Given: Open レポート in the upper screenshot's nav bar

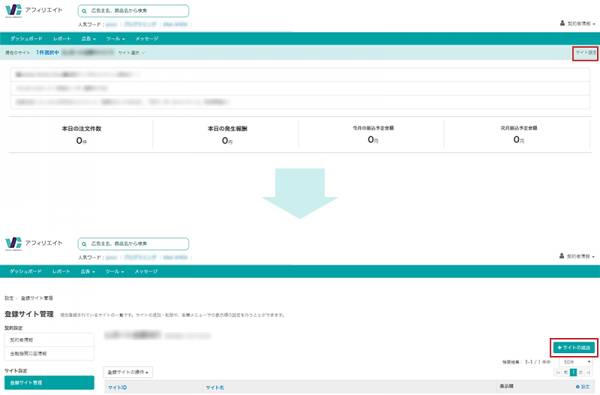Looking at the screenshot, I should [62, 39].
